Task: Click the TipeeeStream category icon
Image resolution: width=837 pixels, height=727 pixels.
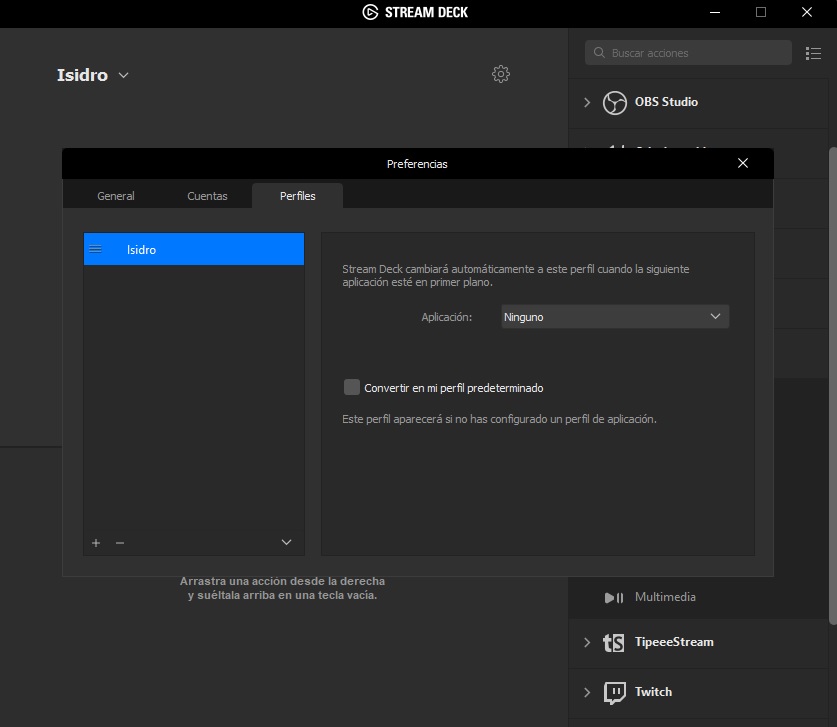Action: (x=614, y=642)
